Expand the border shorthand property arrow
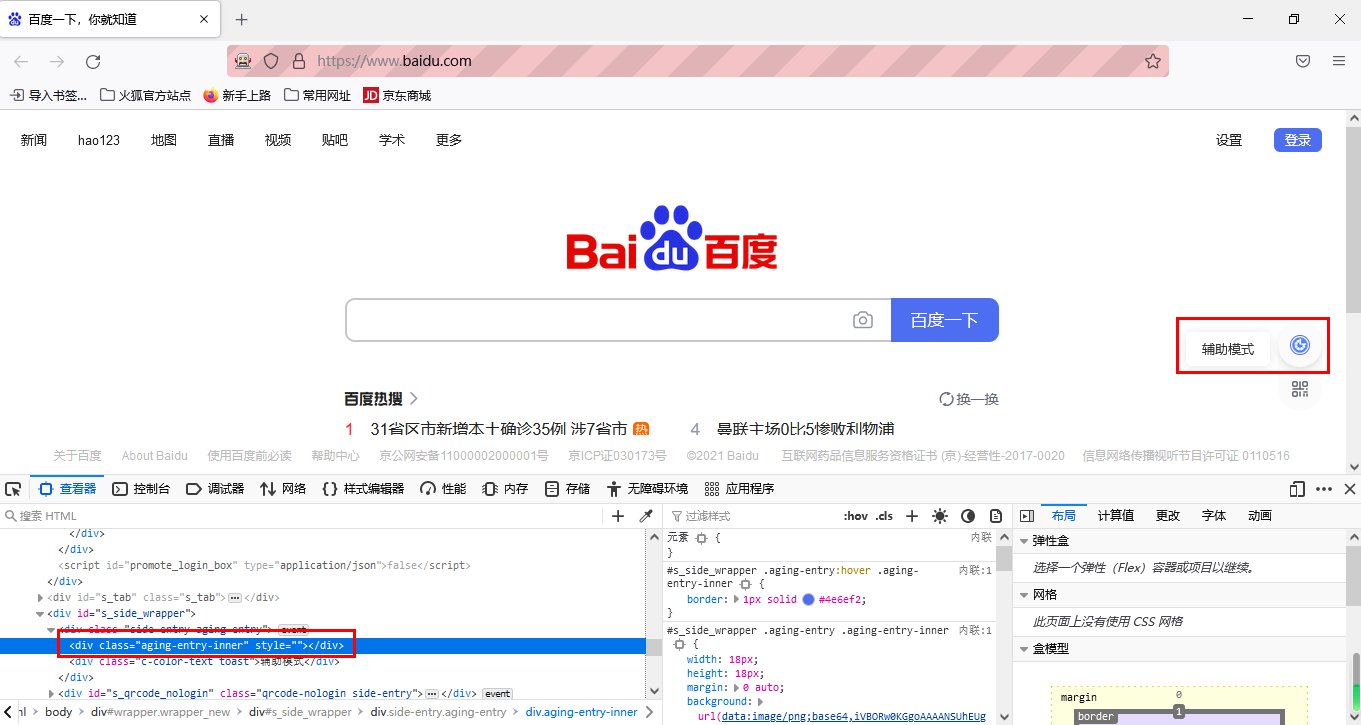The width and height of the screenshot is (1361, 725). click(x=737, y=599)
